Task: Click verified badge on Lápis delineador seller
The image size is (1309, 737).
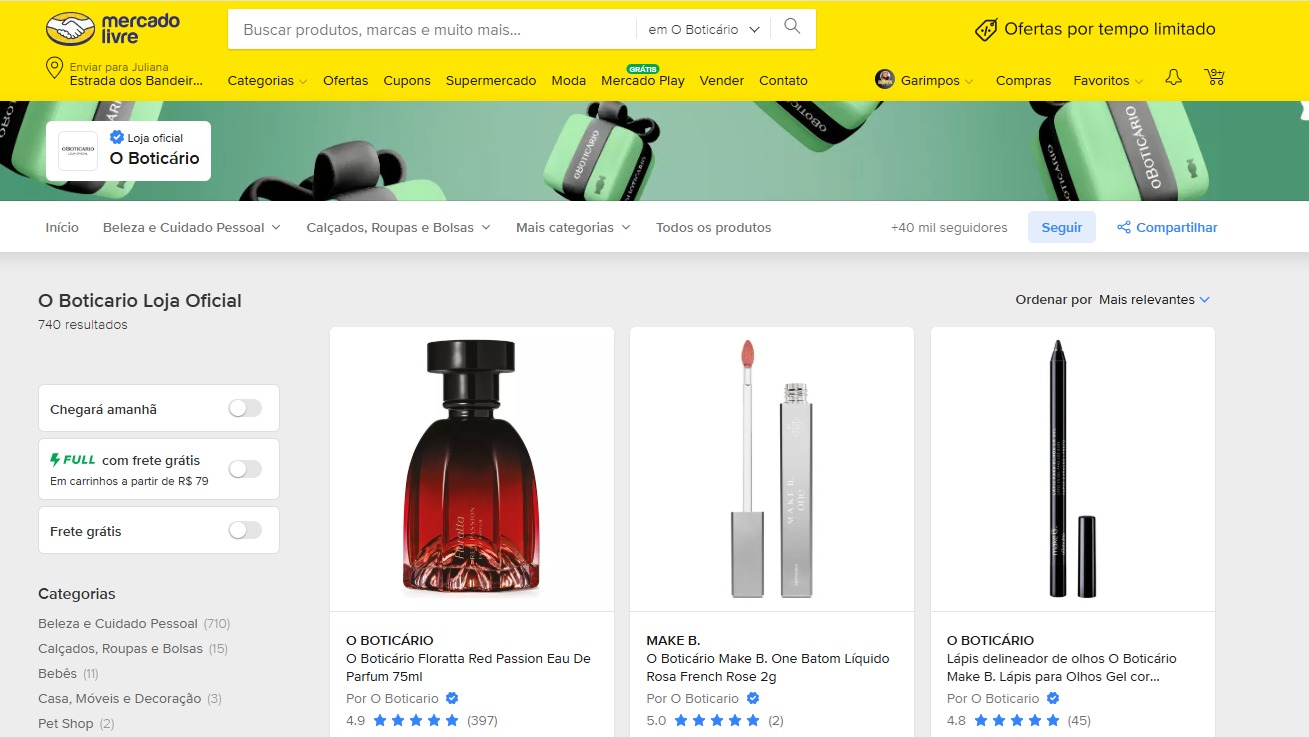Action: coord(1053,698)
